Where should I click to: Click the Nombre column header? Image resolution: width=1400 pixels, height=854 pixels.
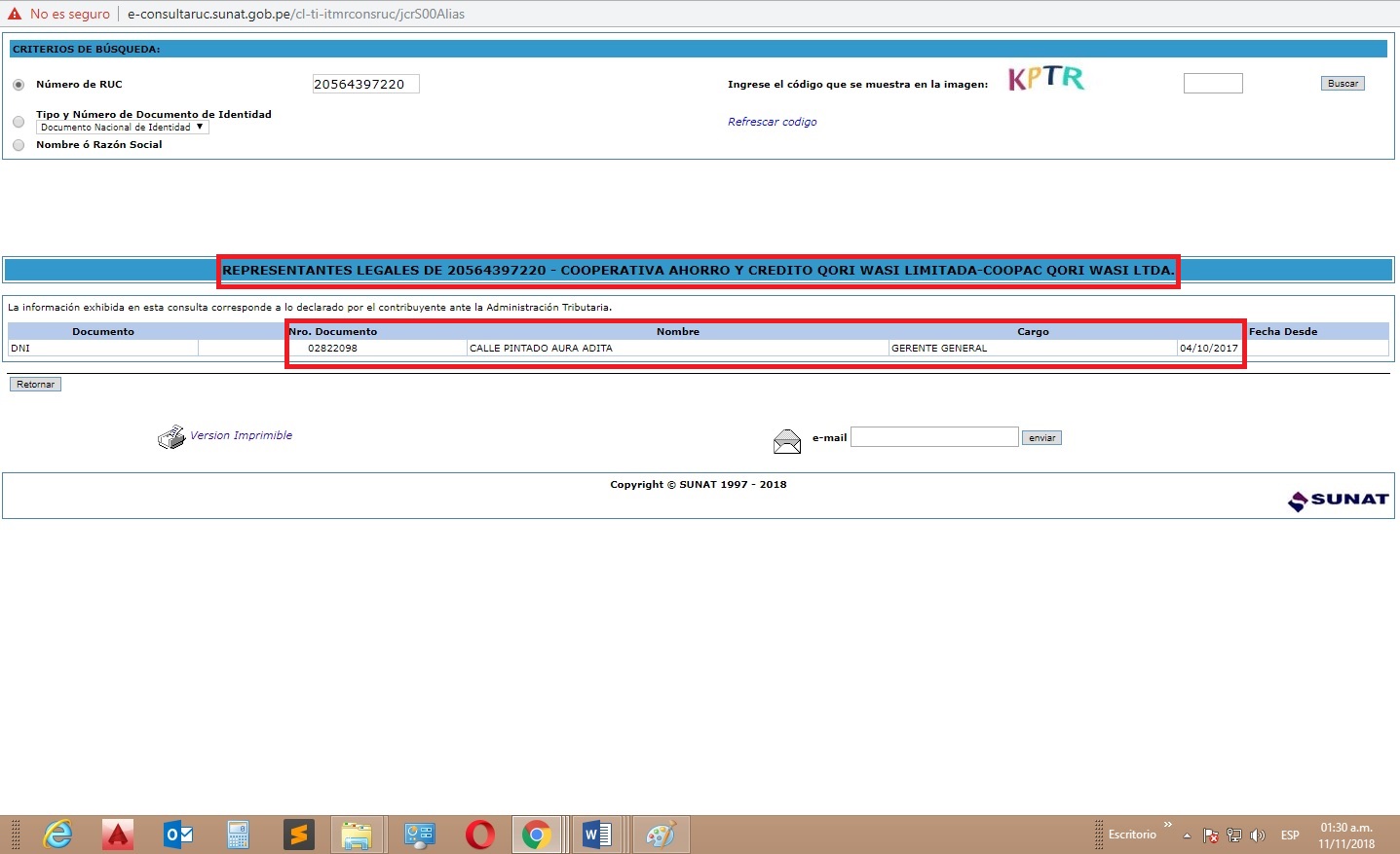678,332
